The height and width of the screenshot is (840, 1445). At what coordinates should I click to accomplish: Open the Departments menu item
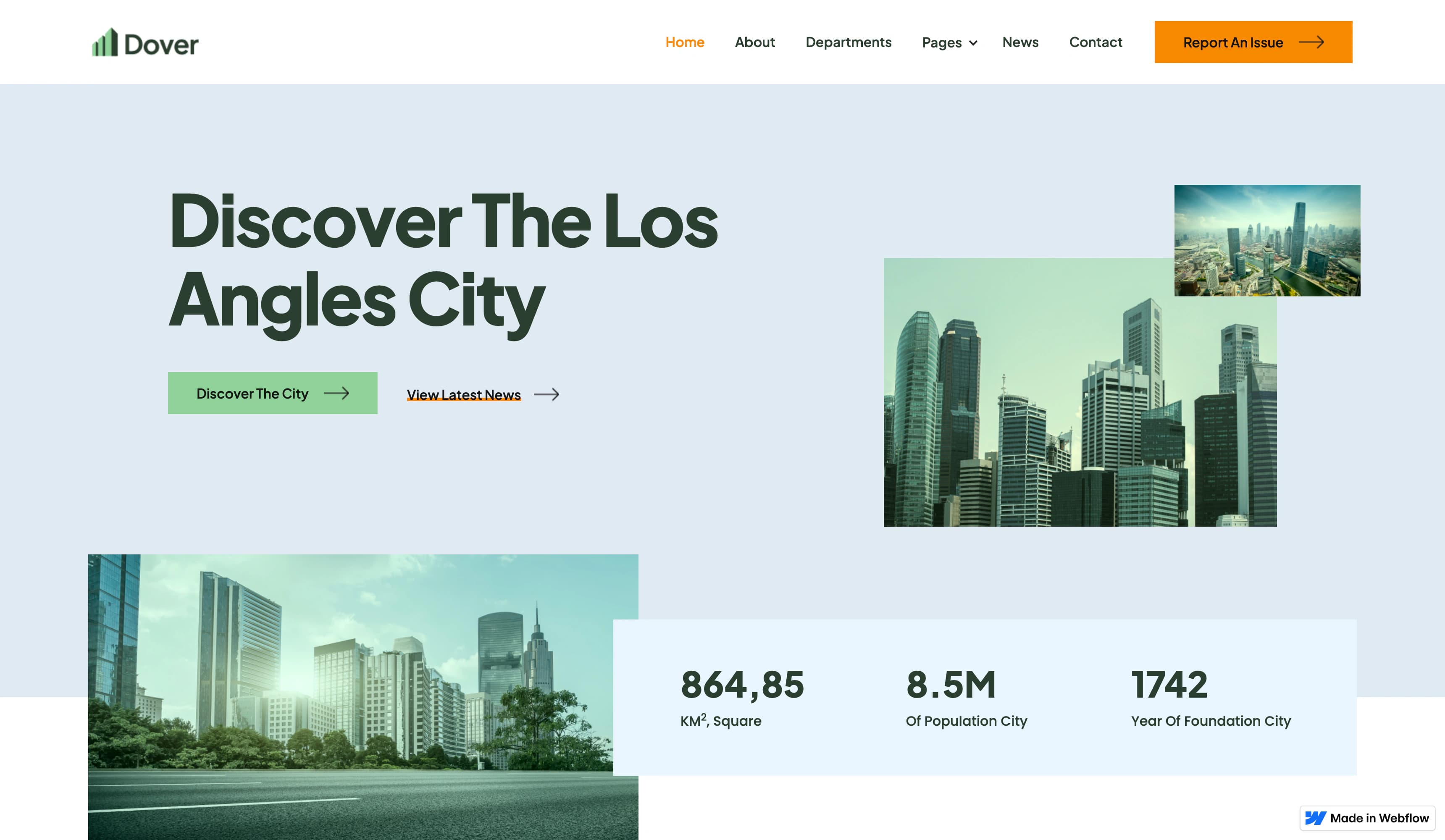point(848,42)
